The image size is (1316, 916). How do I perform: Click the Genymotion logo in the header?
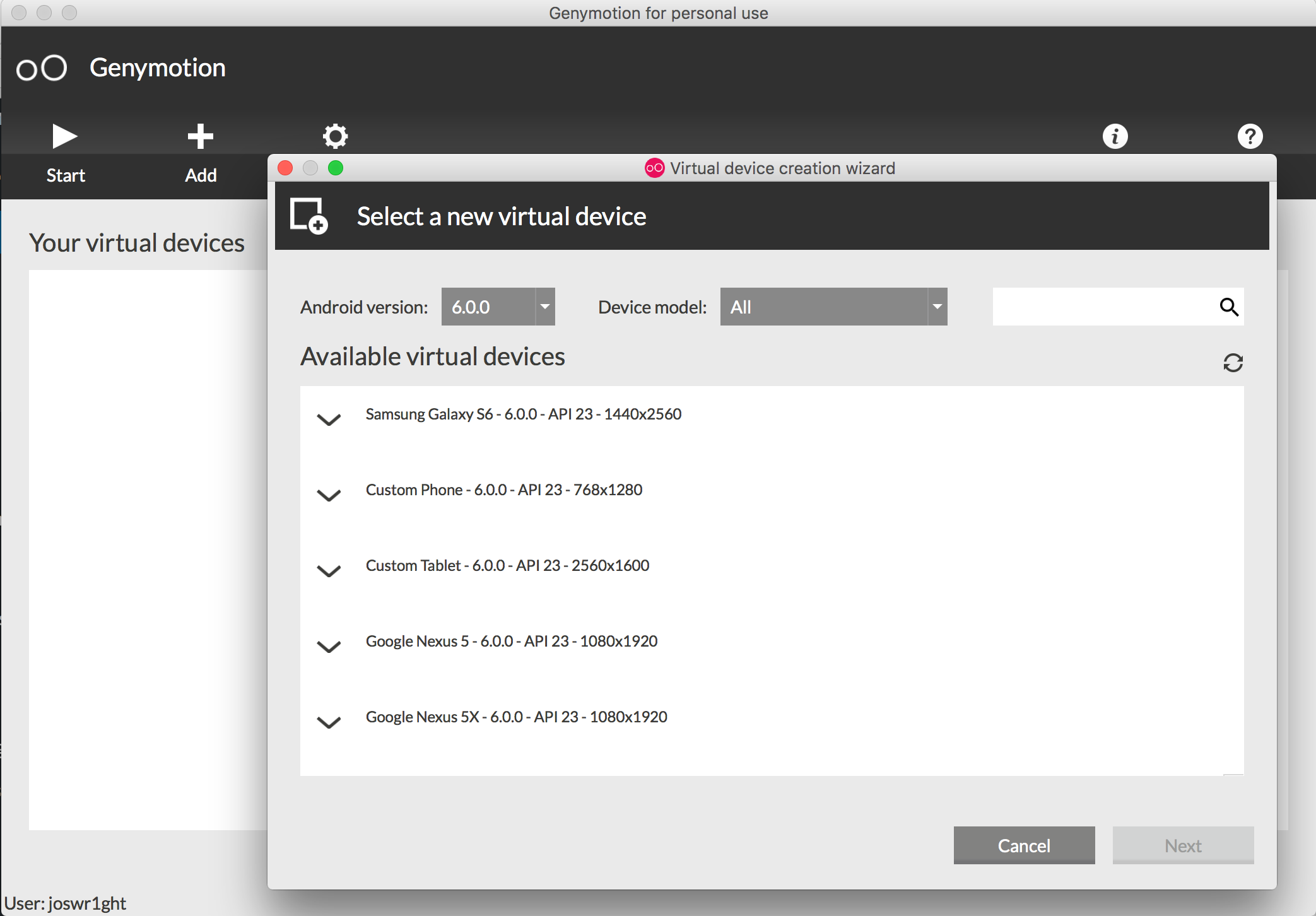click(x=42, y=68)
